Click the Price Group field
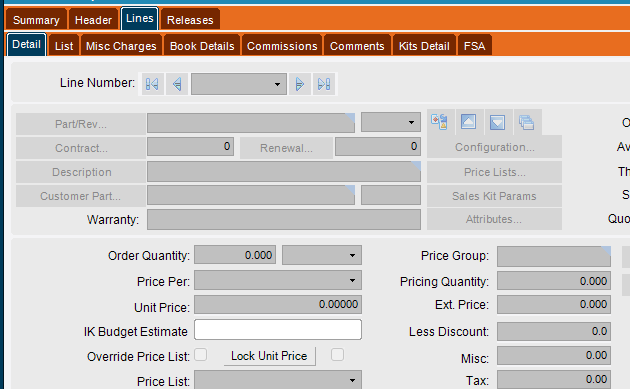630x389 pixels. (554, 256)
